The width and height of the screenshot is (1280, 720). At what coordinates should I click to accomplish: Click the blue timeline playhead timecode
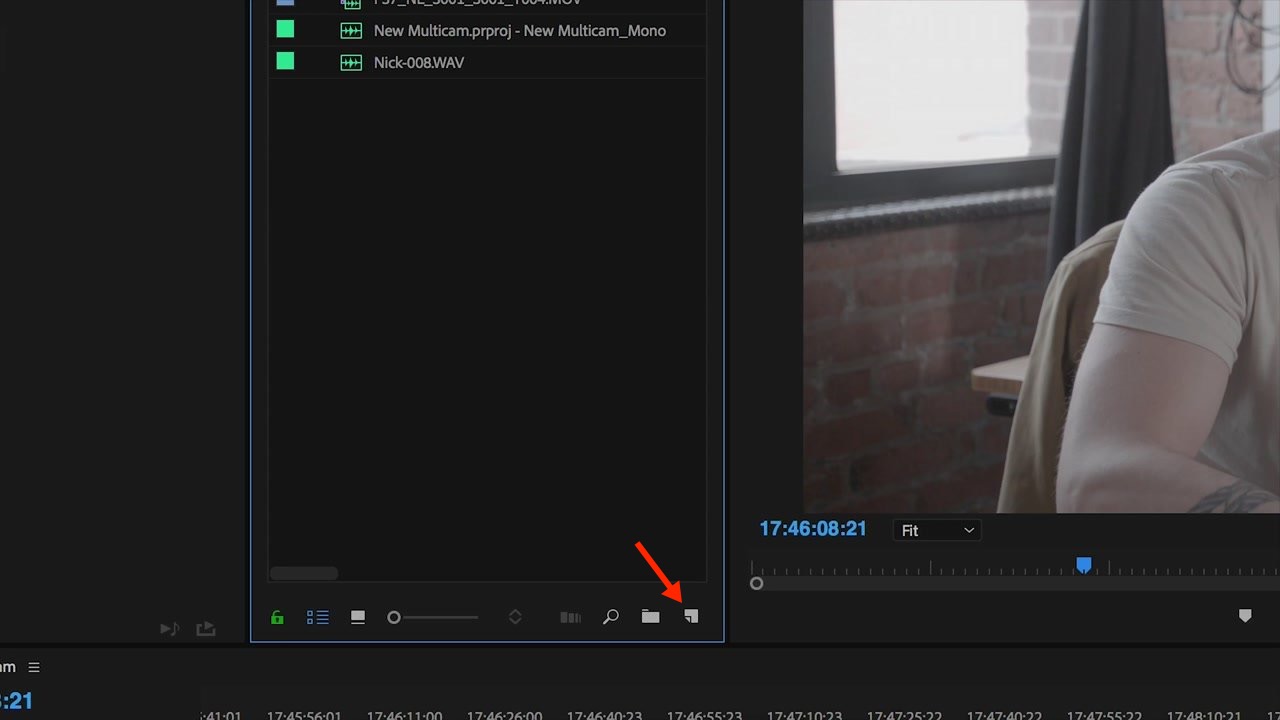tap(16, 701)
